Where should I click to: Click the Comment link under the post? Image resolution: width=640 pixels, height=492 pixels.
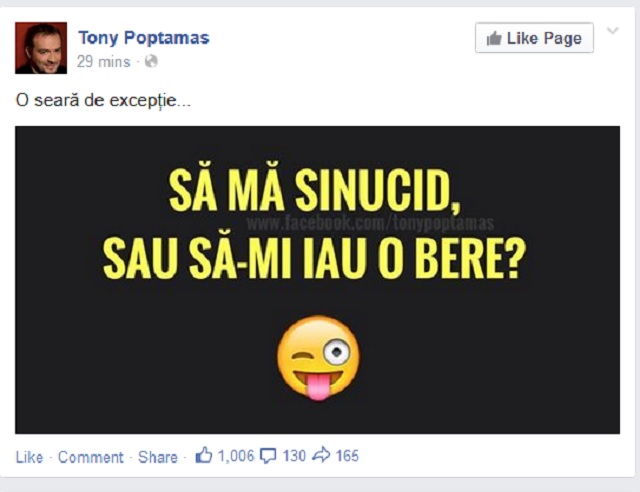click(90, 457)
